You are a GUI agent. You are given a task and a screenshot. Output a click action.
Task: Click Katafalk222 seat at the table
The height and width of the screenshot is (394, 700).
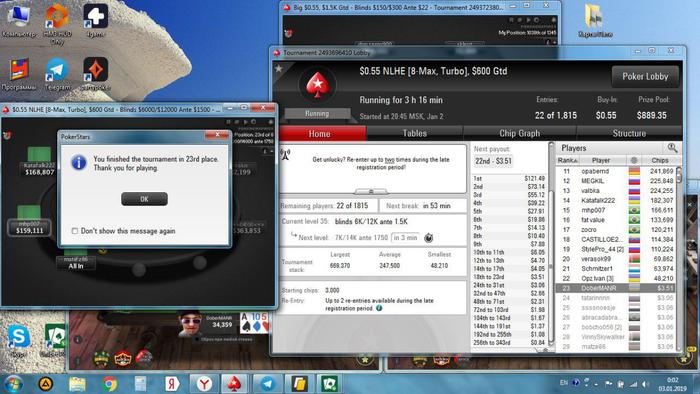point(39,168)
